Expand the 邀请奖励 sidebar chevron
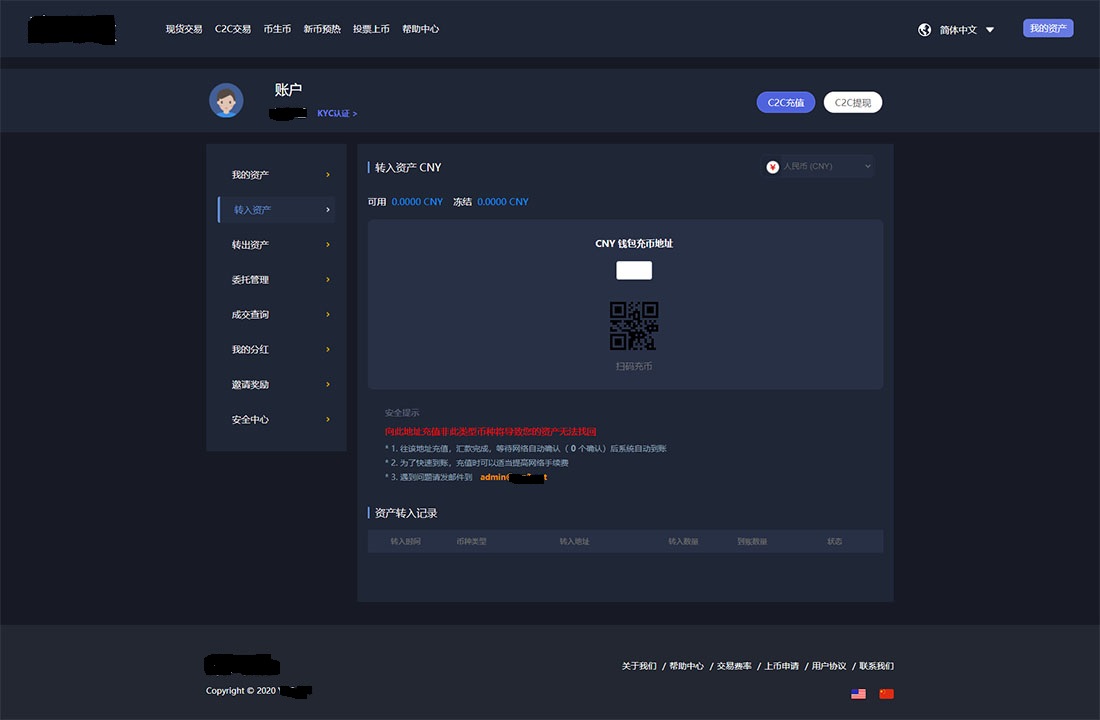Screen dimensions: 1100x720 [x=328, y=385]
